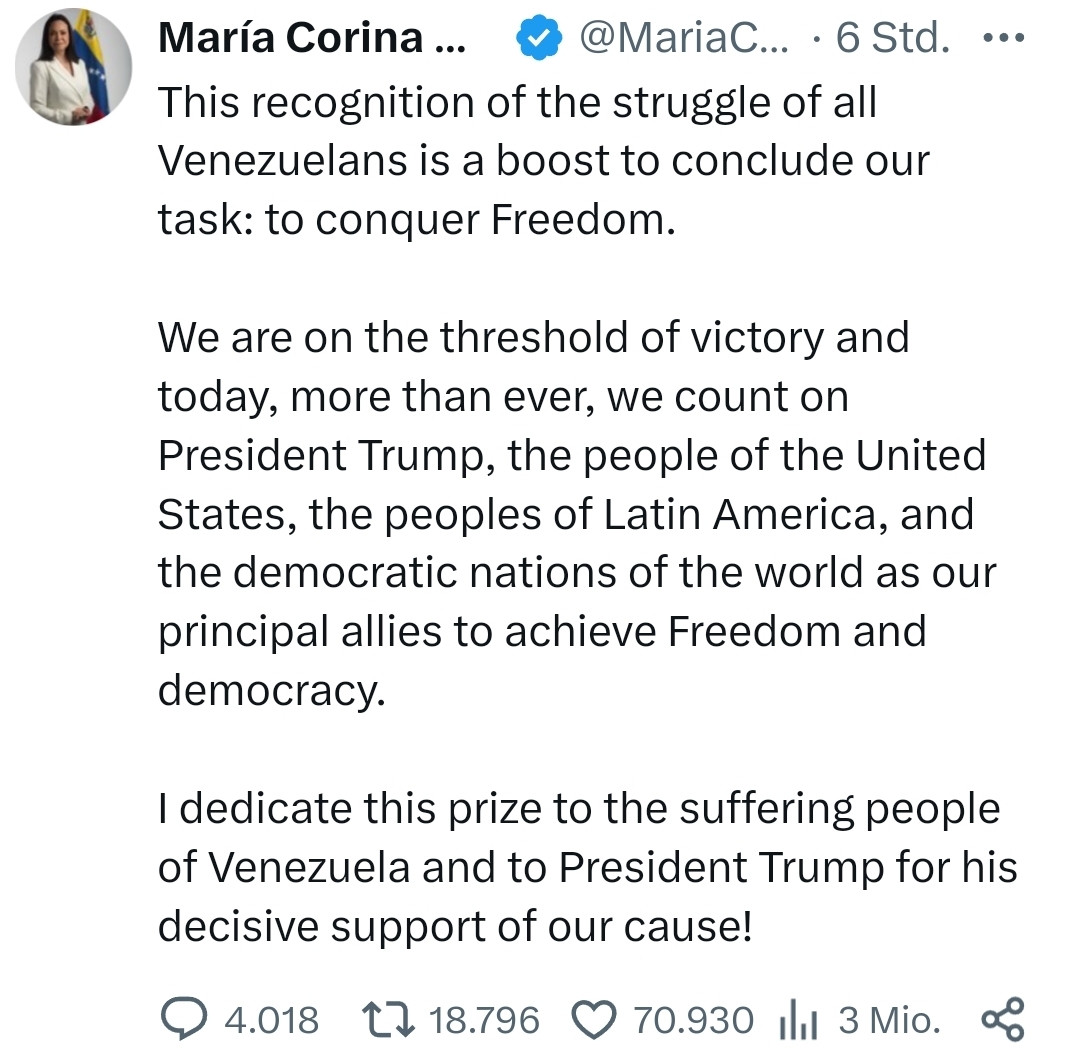Click the repost arrows icon
The width and height of the screenshot is (1080, 1060).
click(387, 1019)
